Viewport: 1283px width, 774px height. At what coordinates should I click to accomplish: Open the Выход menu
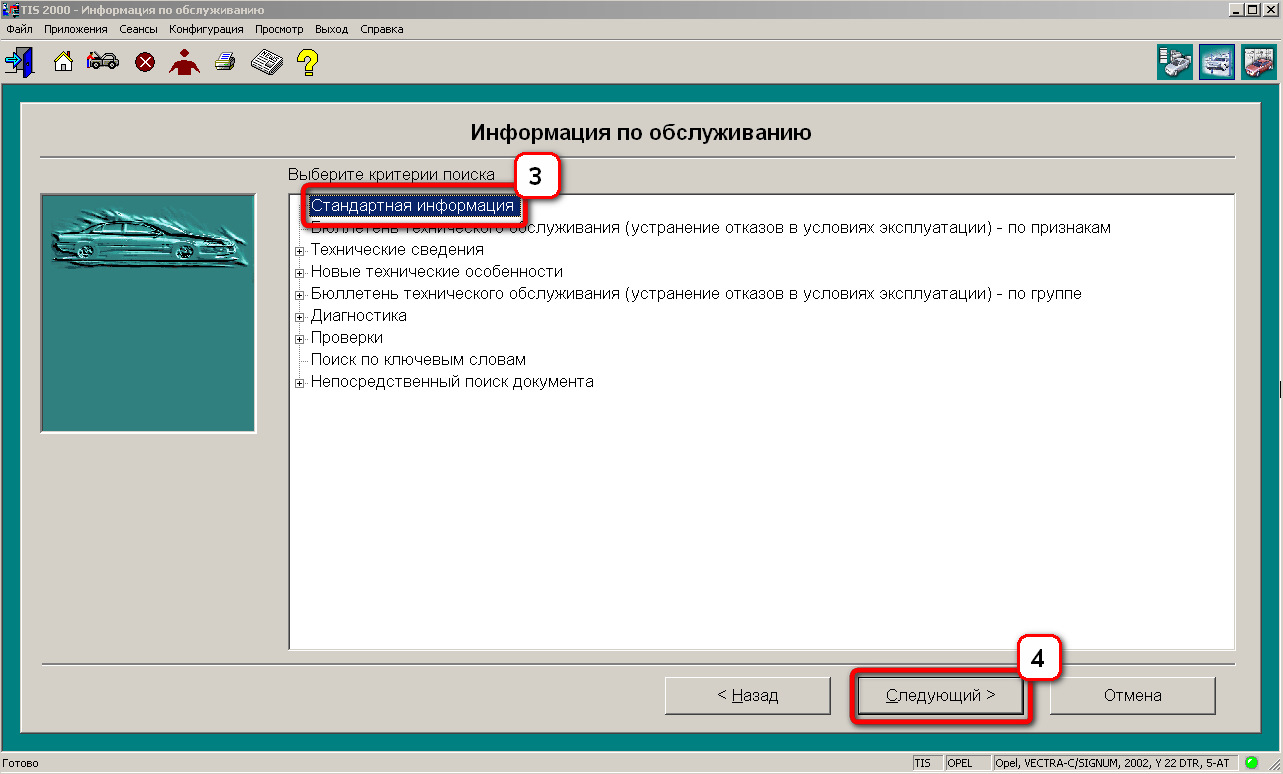click(331, 29)
